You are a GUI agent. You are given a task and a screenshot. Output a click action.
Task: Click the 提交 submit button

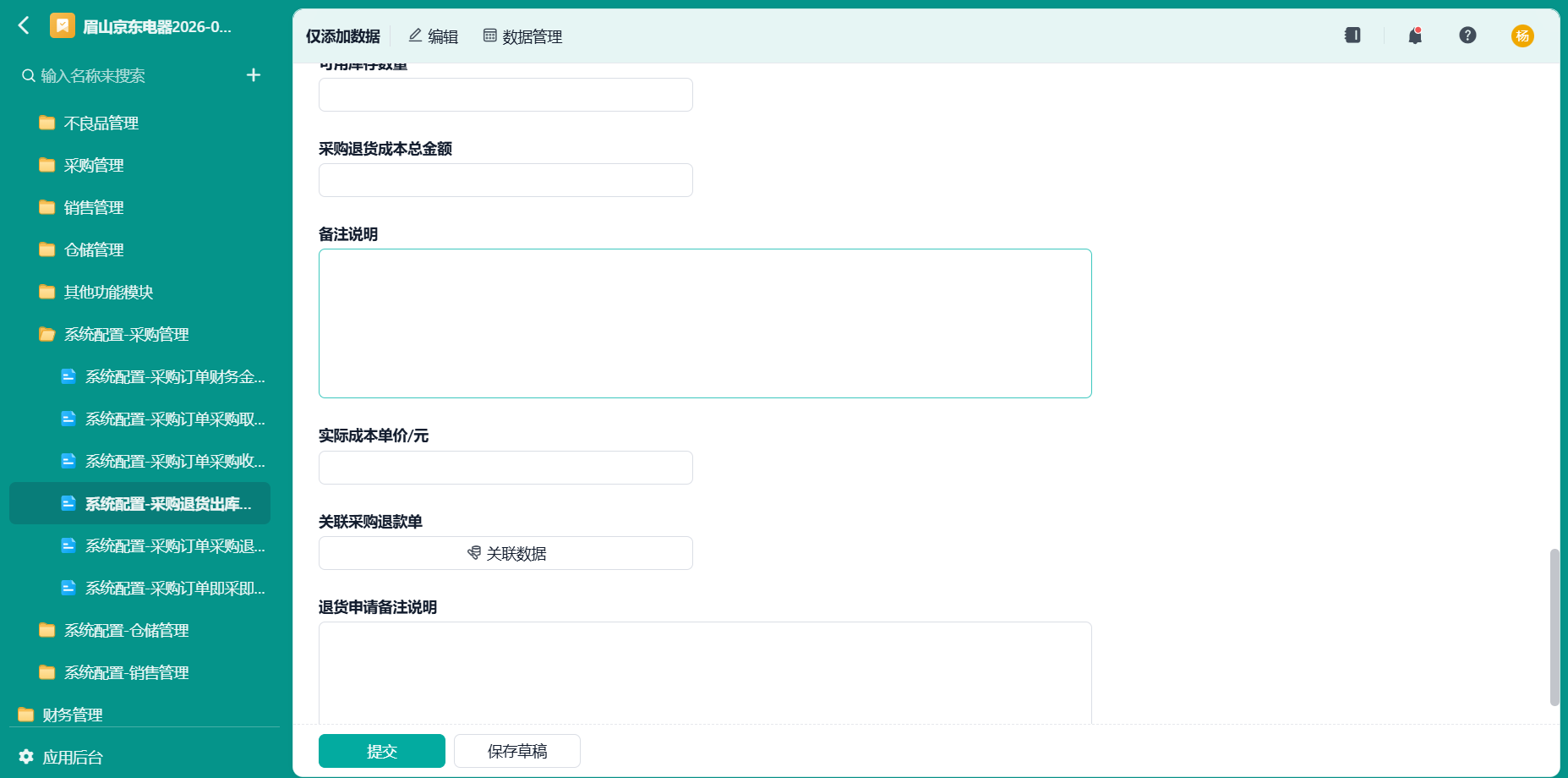click(x=382, y=751)
